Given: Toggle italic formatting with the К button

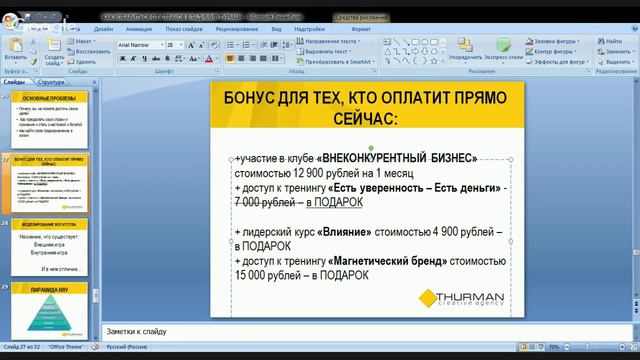Looking at the screenshot, I should (133, 59).
